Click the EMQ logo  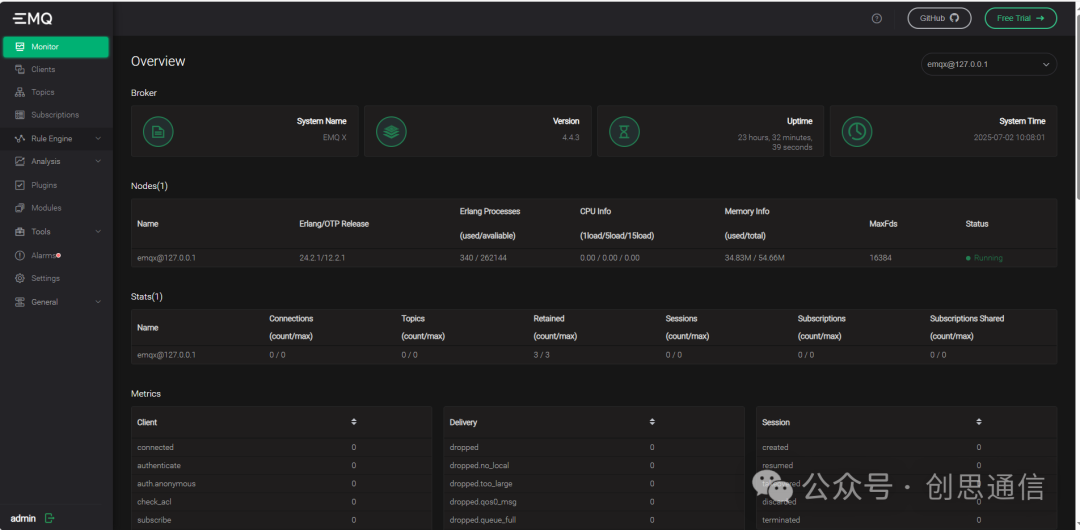(32, 19)
